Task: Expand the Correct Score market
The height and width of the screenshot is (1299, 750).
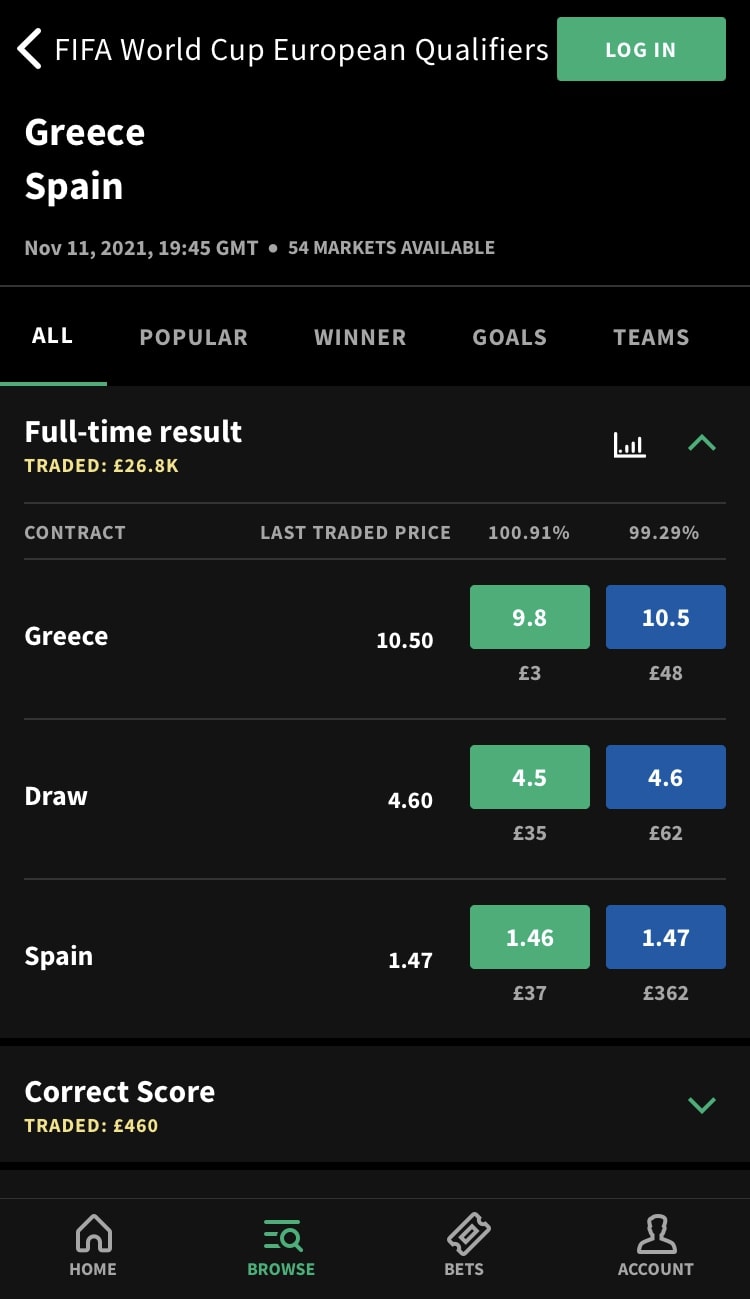Action: pyautogui.click(x=702, y=1105)
